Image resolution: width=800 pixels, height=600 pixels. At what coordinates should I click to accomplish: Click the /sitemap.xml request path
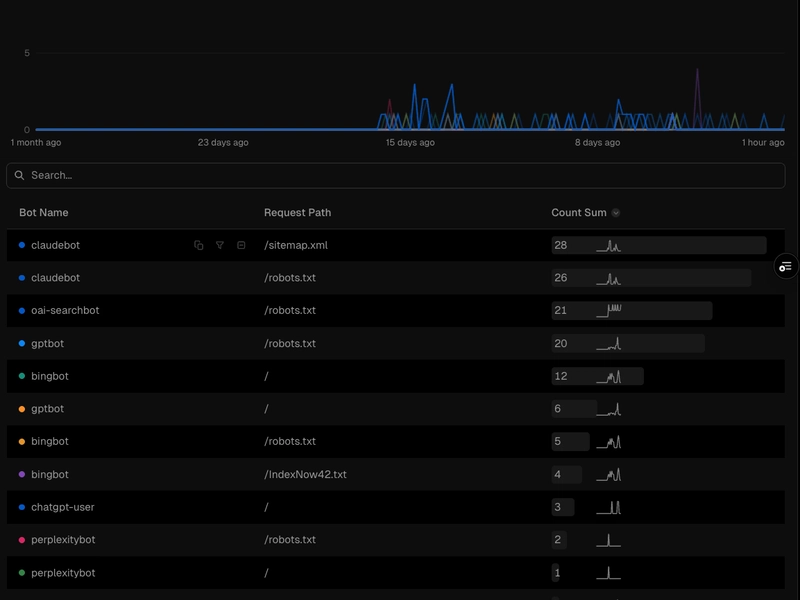tap(296, 245)
